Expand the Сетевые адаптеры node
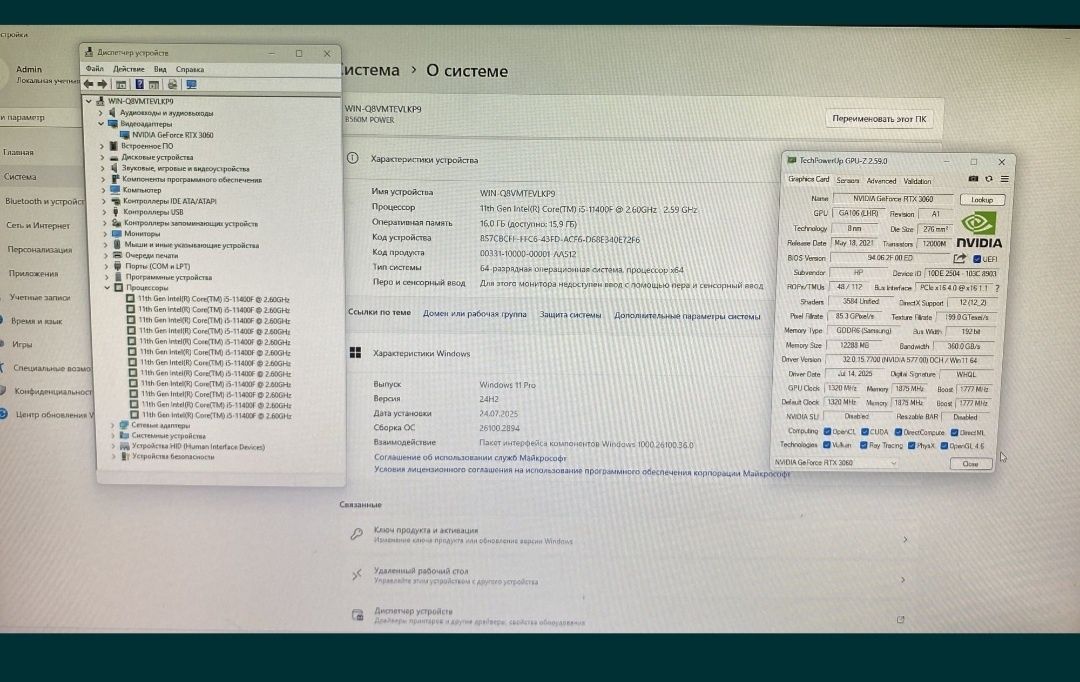The height and width of the screenshot is (682, 1080). point(112,425)
